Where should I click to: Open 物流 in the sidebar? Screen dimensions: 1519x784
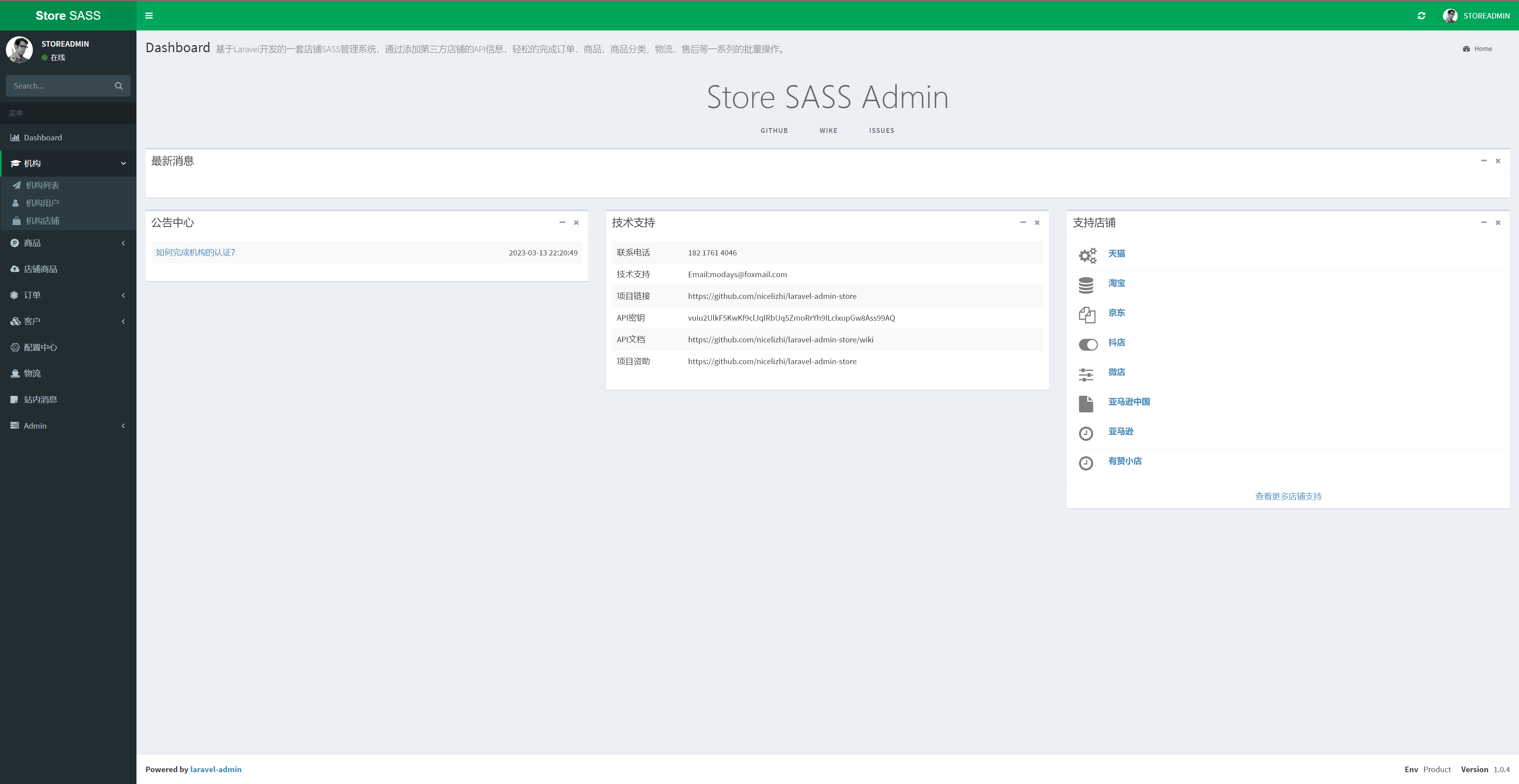coord(68,373)
